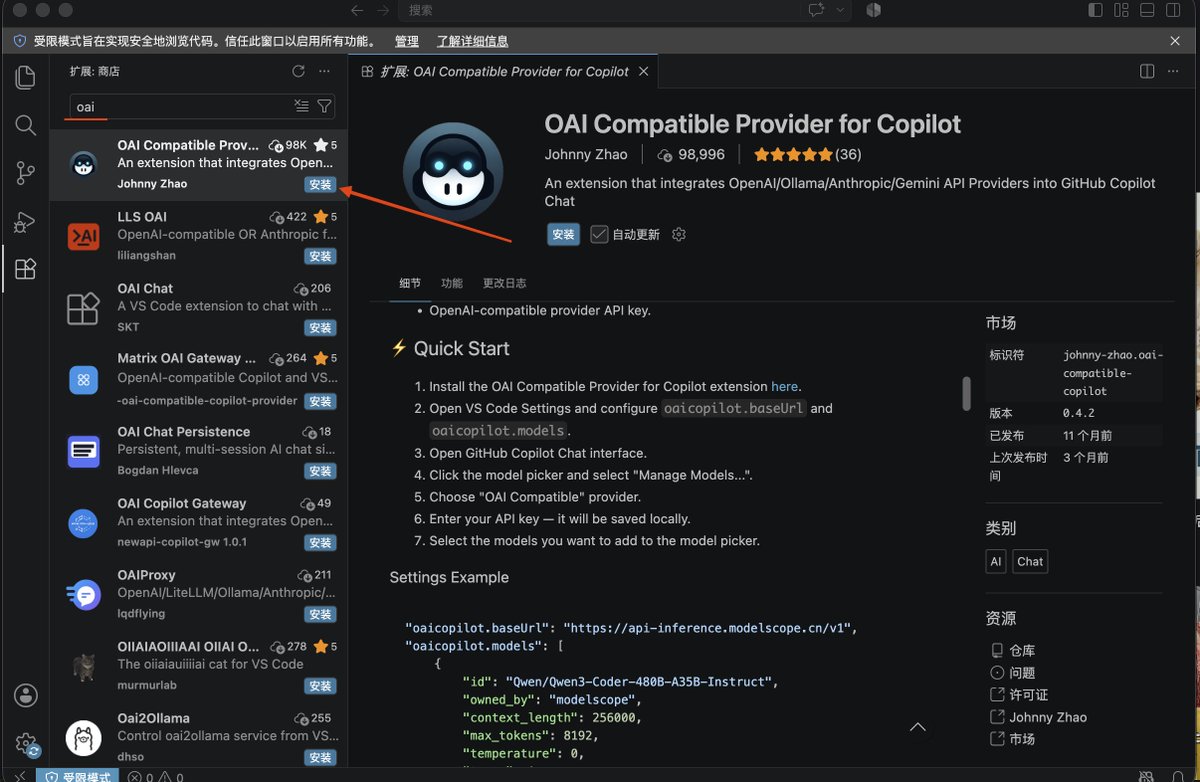Open the Manage gear in activity bar
Viewport: 1200px width, 782px height.
point(26,744)
